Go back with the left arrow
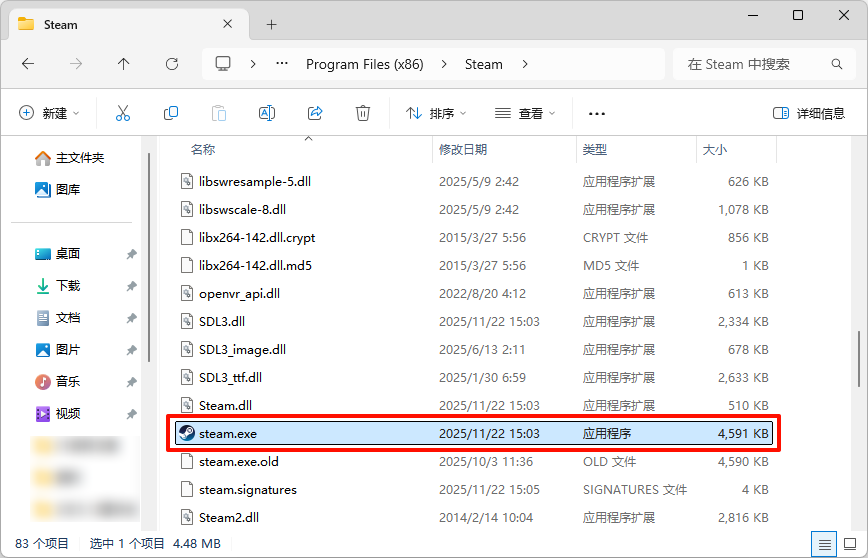This screenshot has width=868, height=558. (28, 64)
